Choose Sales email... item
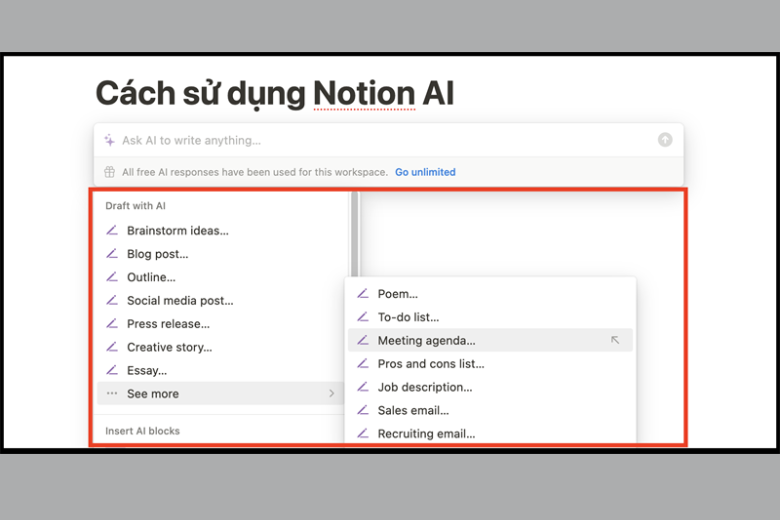Image resolution: width=780 pixels, height=520 pixels. coord(490,411)
